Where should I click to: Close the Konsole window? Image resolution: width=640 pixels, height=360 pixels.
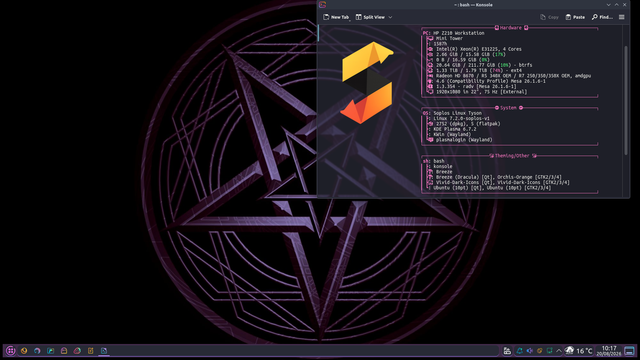click(x=624, y=4)
